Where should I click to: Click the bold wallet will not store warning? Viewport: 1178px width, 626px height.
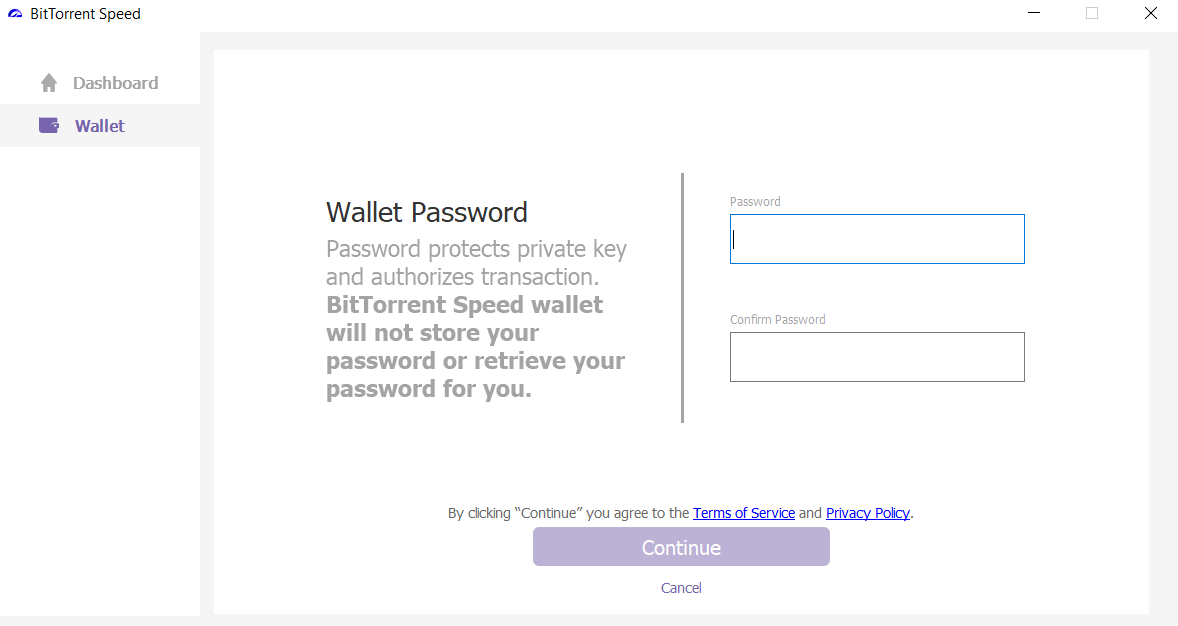point(475,346)
